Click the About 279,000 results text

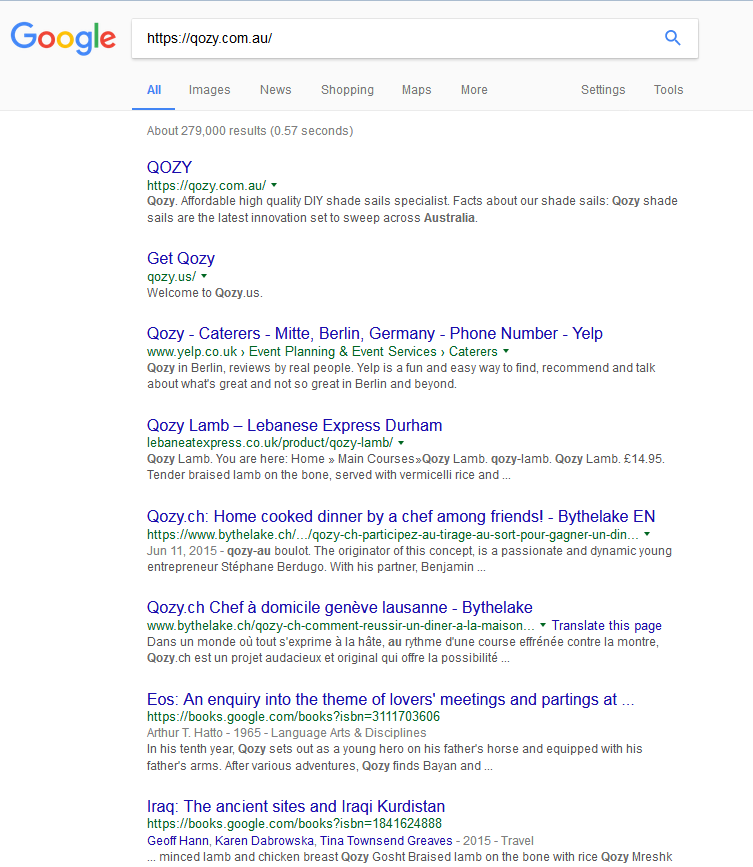[250, 131]
